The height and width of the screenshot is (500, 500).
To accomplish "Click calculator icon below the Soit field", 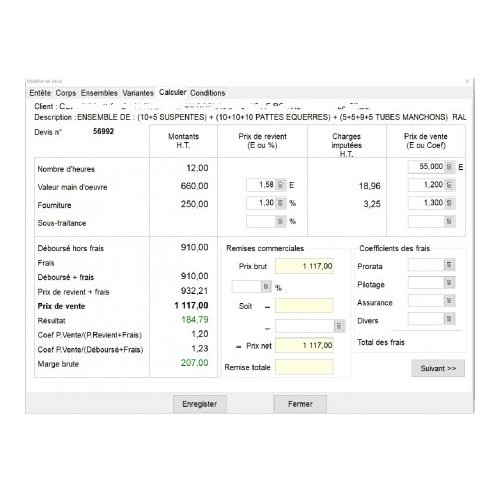I will 339,326.
